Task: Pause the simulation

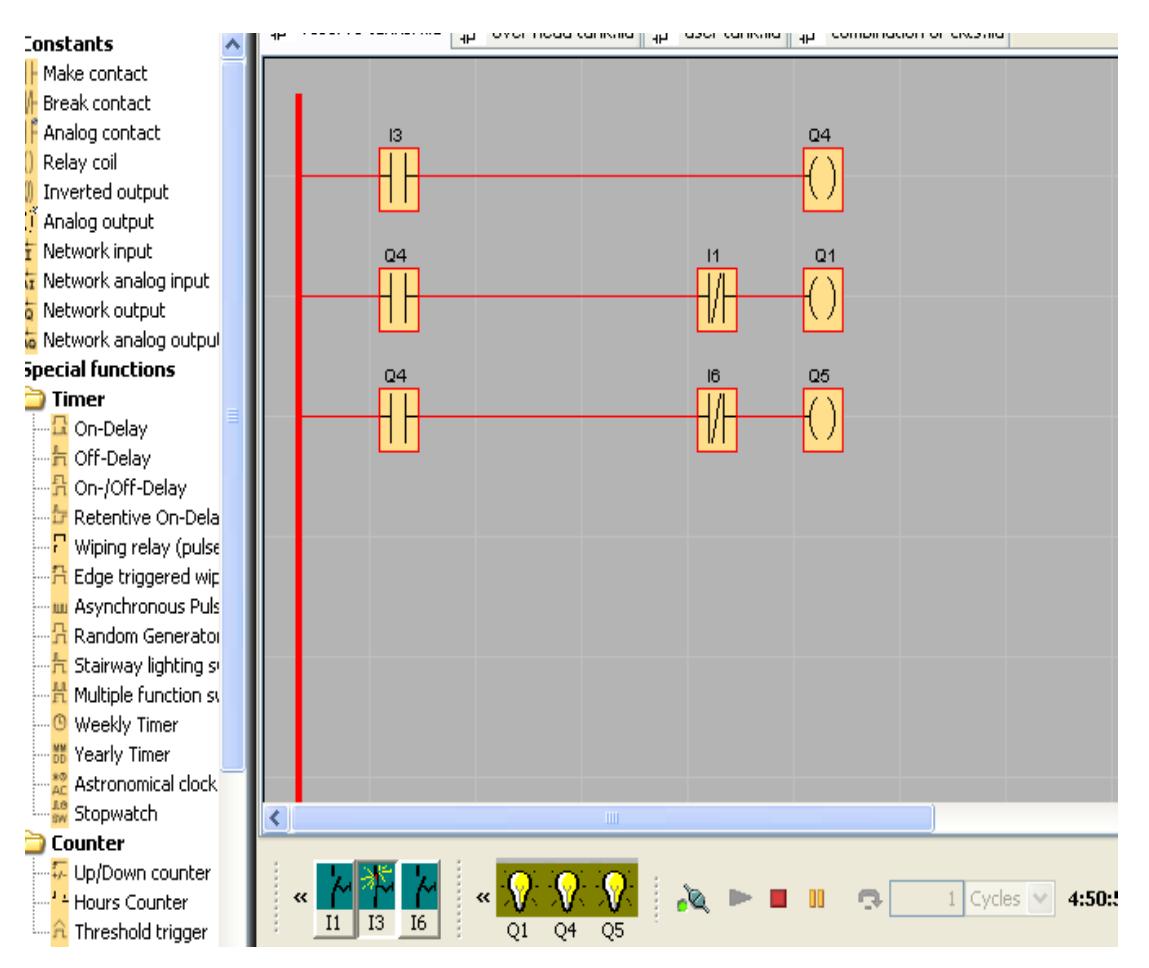Action: [x=816, y=898]
